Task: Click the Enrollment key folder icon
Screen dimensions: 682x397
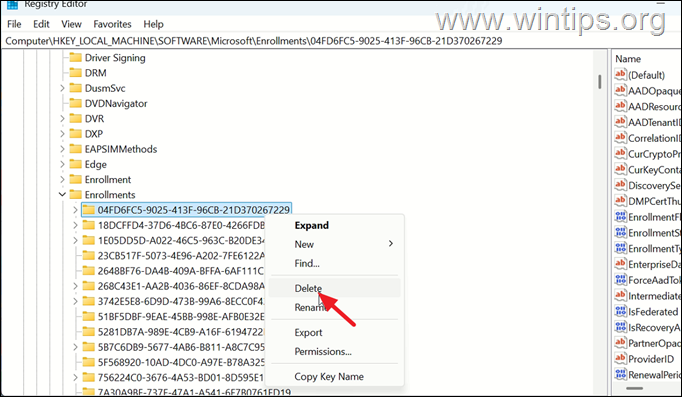Action: click(x=76, y=179)
